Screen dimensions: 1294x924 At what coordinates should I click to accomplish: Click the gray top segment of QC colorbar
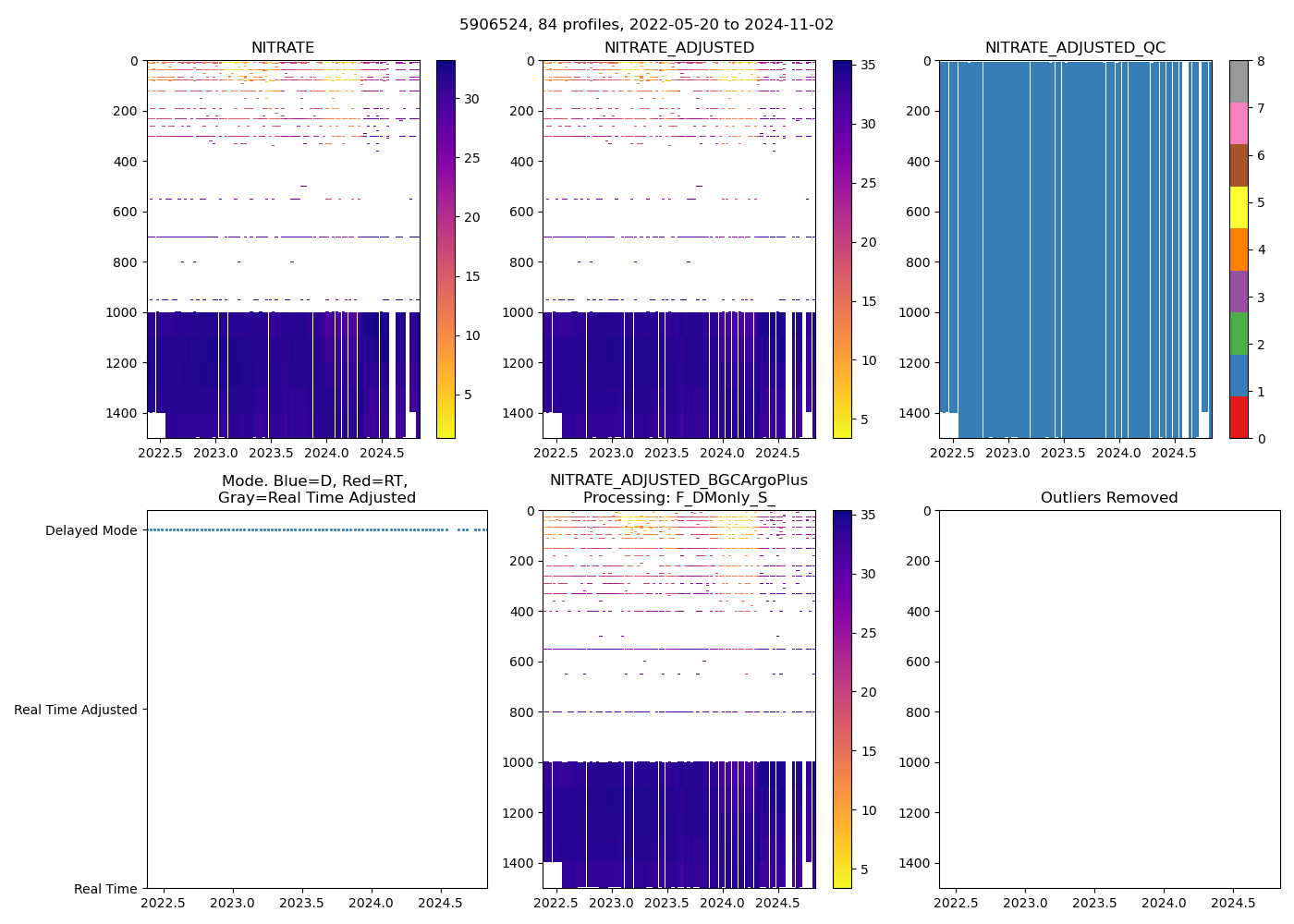(1239, 81)
